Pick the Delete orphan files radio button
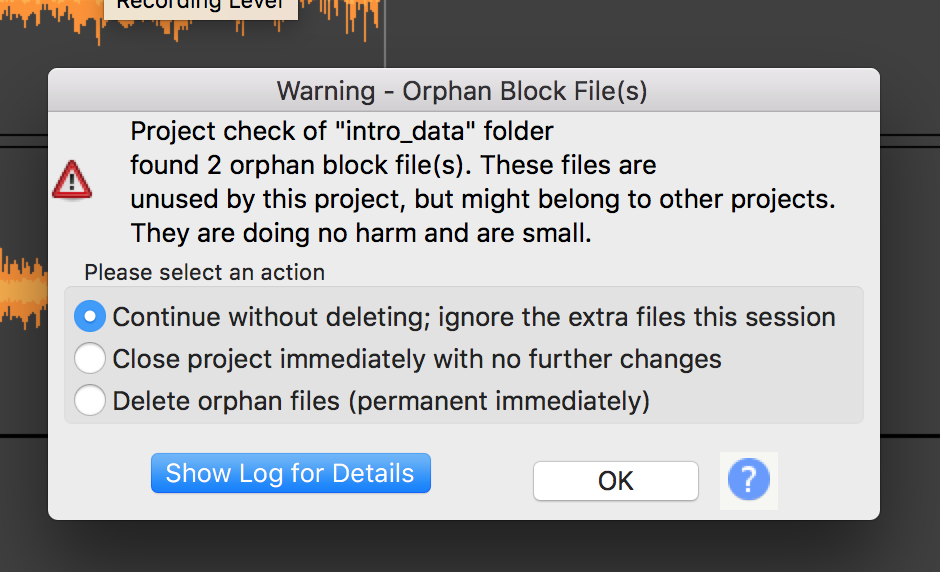 pos(90,401)
